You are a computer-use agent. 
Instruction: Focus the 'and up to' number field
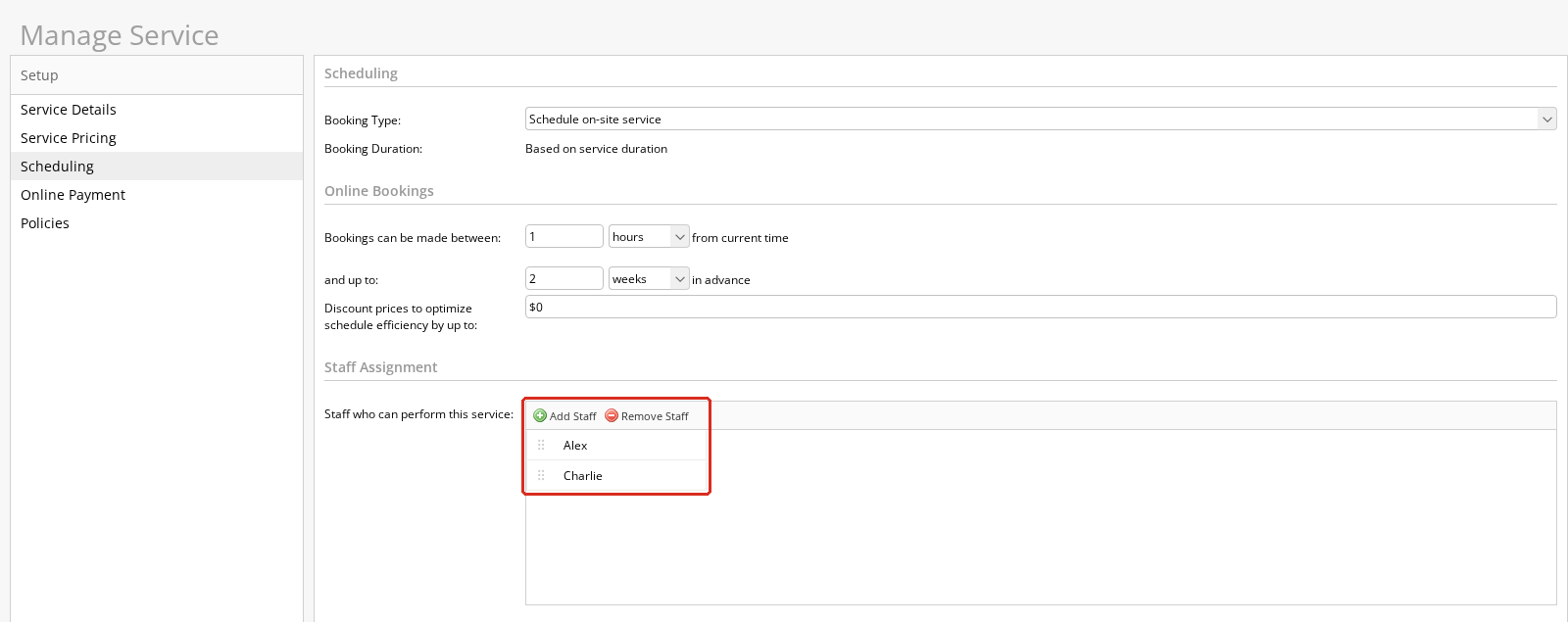click(x=564, y=278)
